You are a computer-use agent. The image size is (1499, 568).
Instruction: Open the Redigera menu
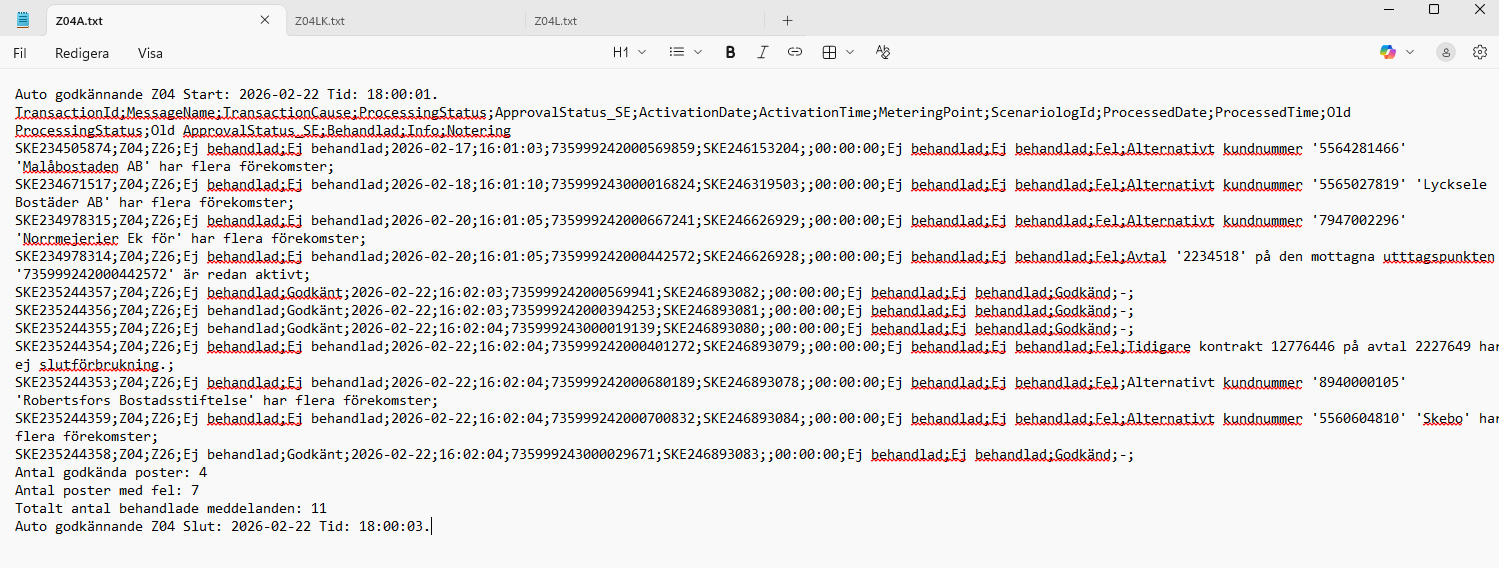82,53
